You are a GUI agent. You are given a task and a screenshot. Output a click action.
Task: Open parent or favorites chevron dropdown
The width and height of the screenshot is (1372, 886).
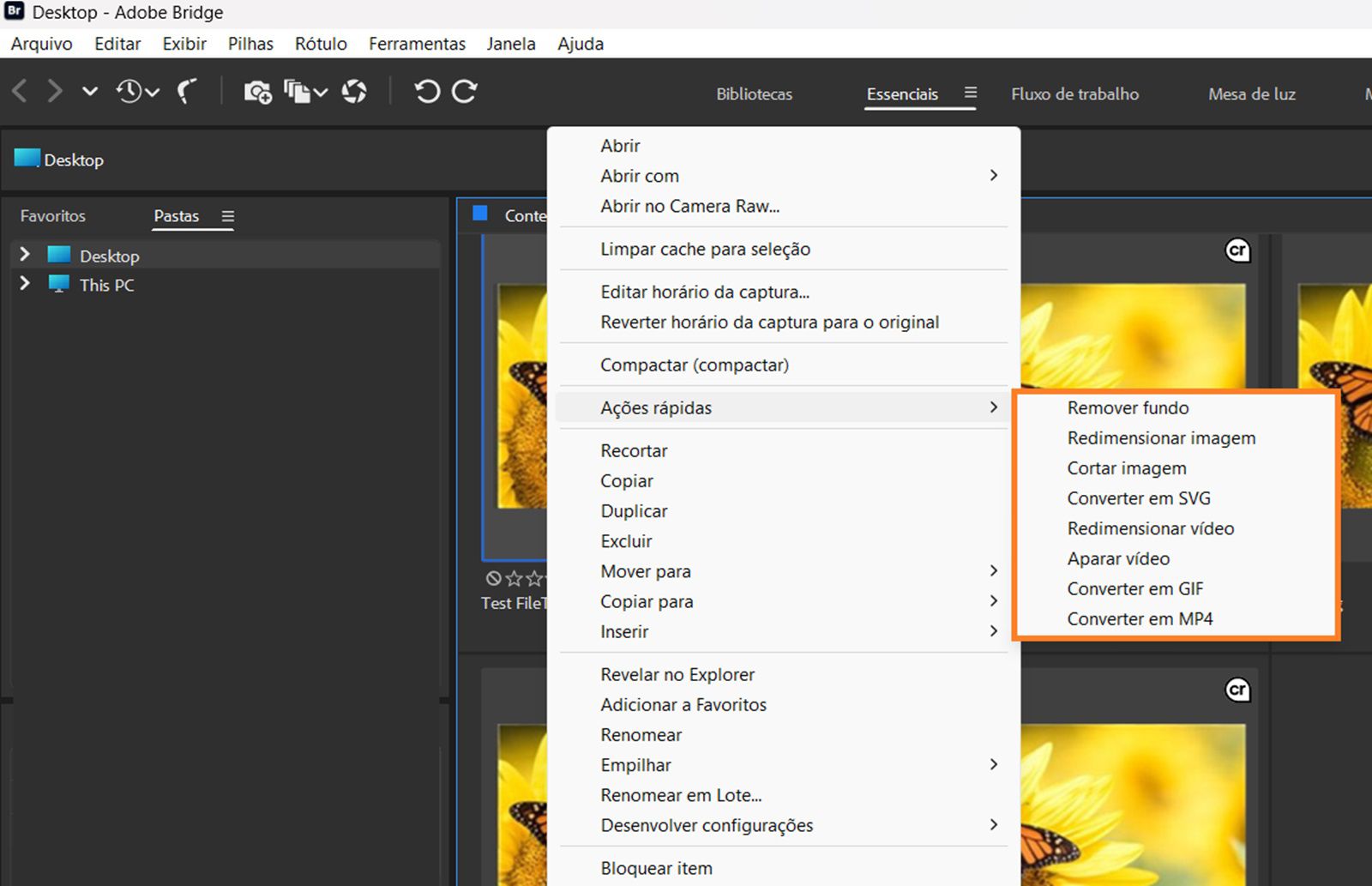click(89, 91)
